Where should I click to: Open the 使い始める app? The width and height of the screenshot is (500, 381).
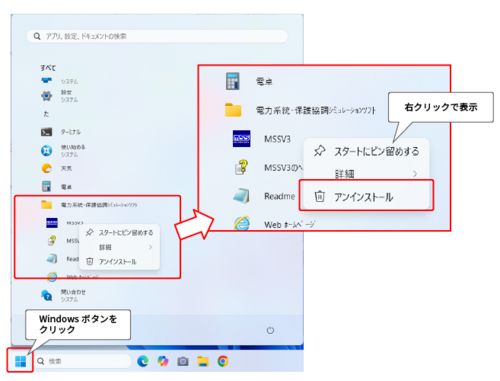pyautogui.click(x=46, y=150)
